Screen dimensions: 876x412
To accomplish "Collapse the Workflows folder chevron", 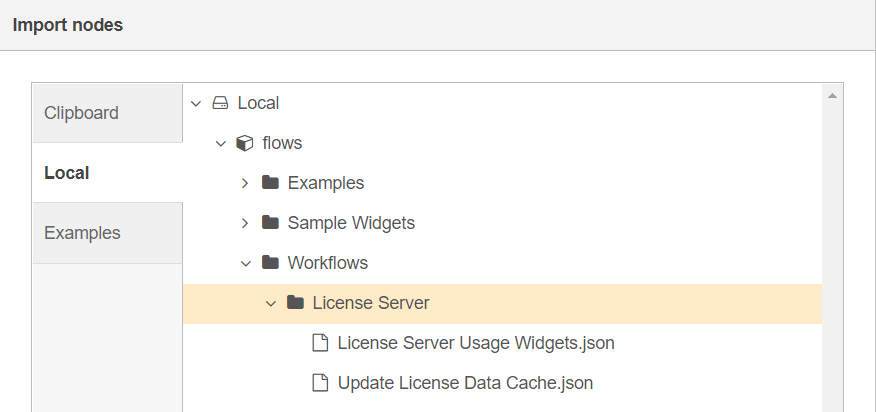I will click(x=246, y=263).
